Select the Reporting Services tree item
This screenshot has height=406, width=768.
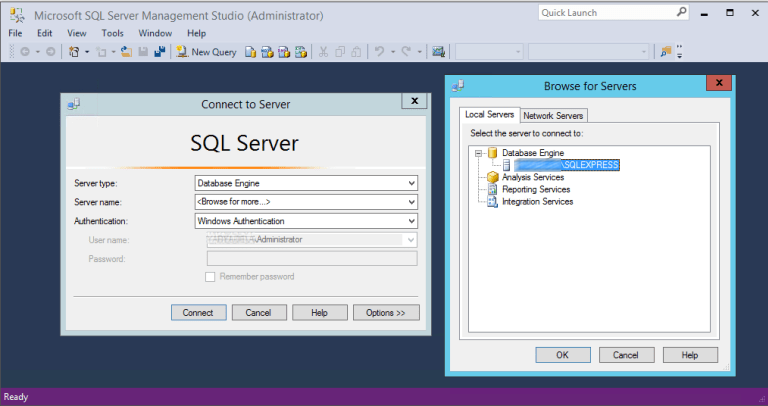pyautogui.click(x=536, y=190)
